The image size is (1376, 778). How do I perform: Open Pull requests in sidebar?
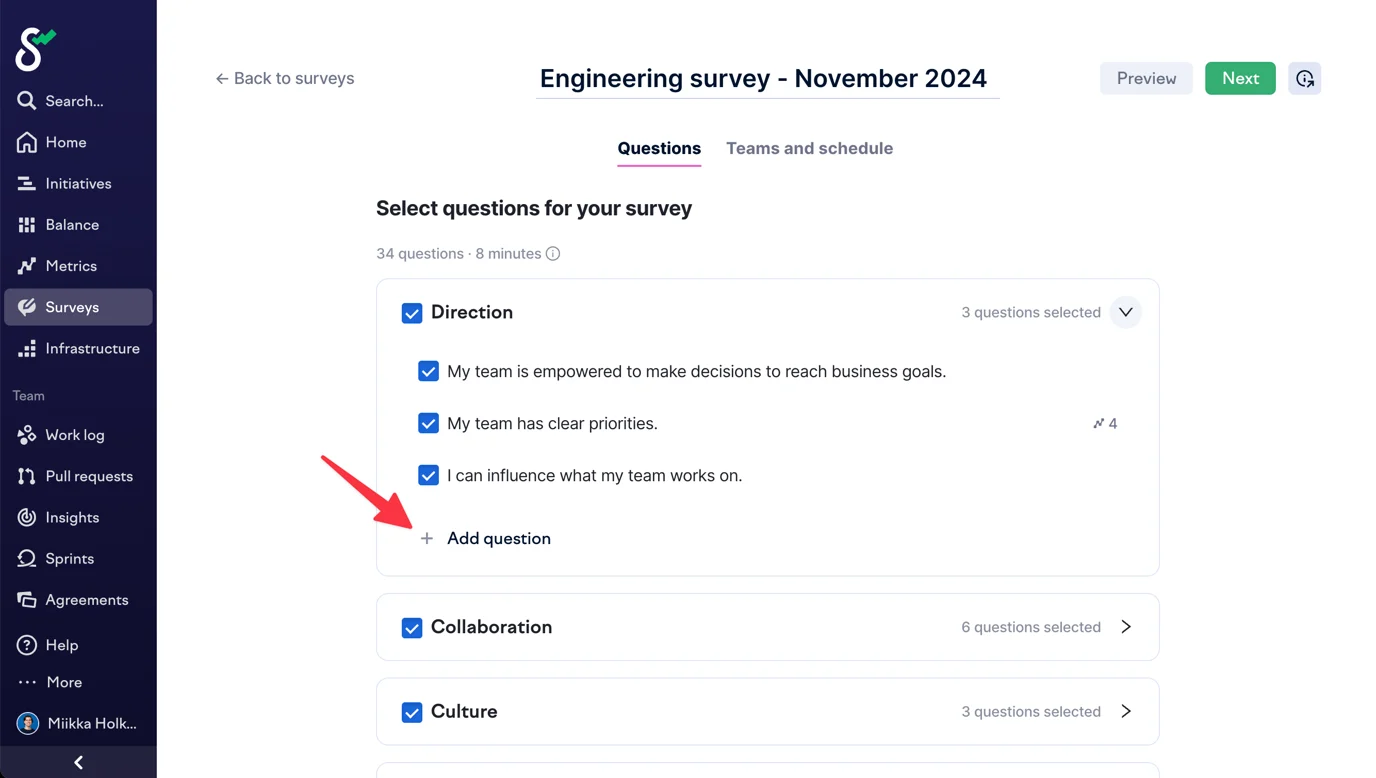coord(27,476)
